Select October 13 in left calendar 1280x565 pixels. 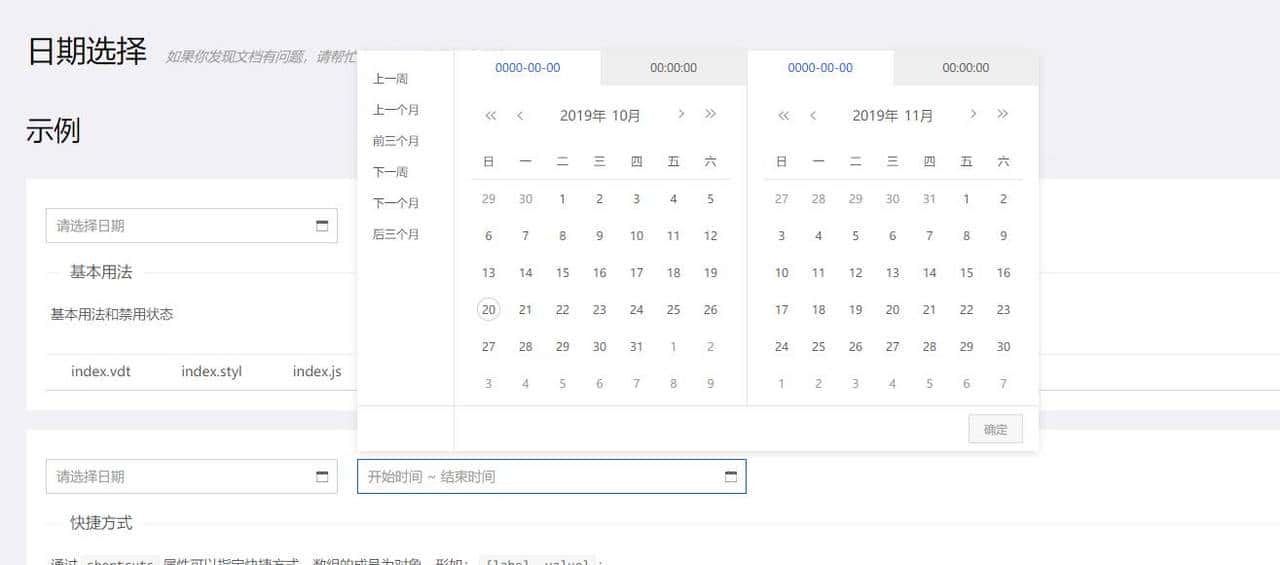[489, 273]
